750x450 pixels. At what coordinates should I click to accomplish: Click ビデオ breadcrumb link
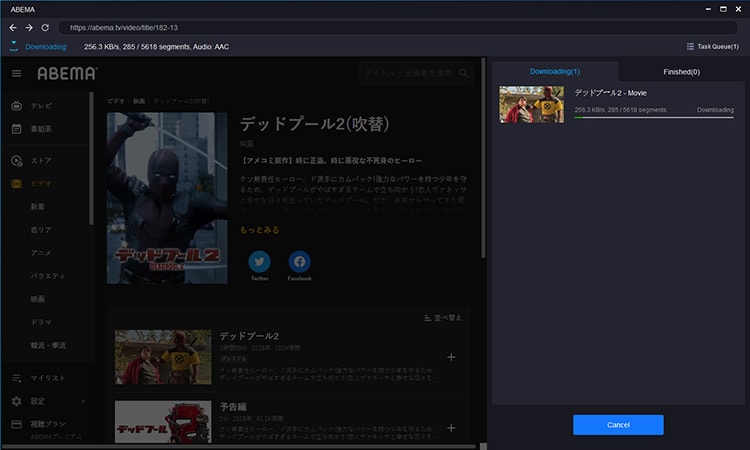click(116, 101)
